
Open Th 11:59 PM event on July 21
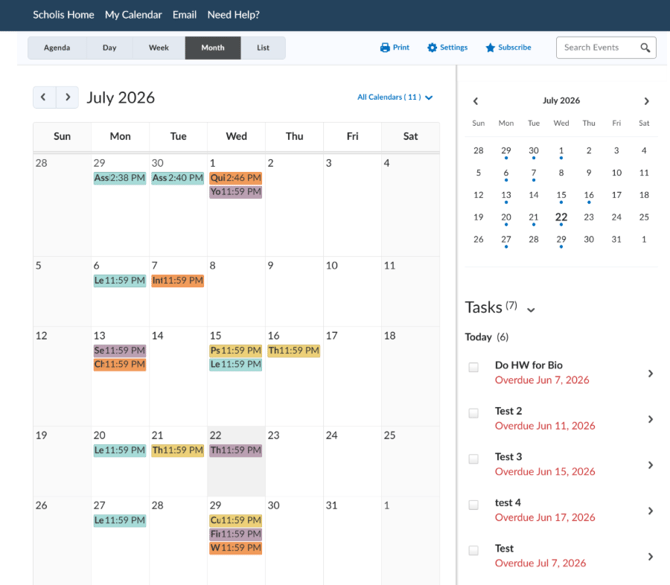pyautogui.click(x=178, y=450)
